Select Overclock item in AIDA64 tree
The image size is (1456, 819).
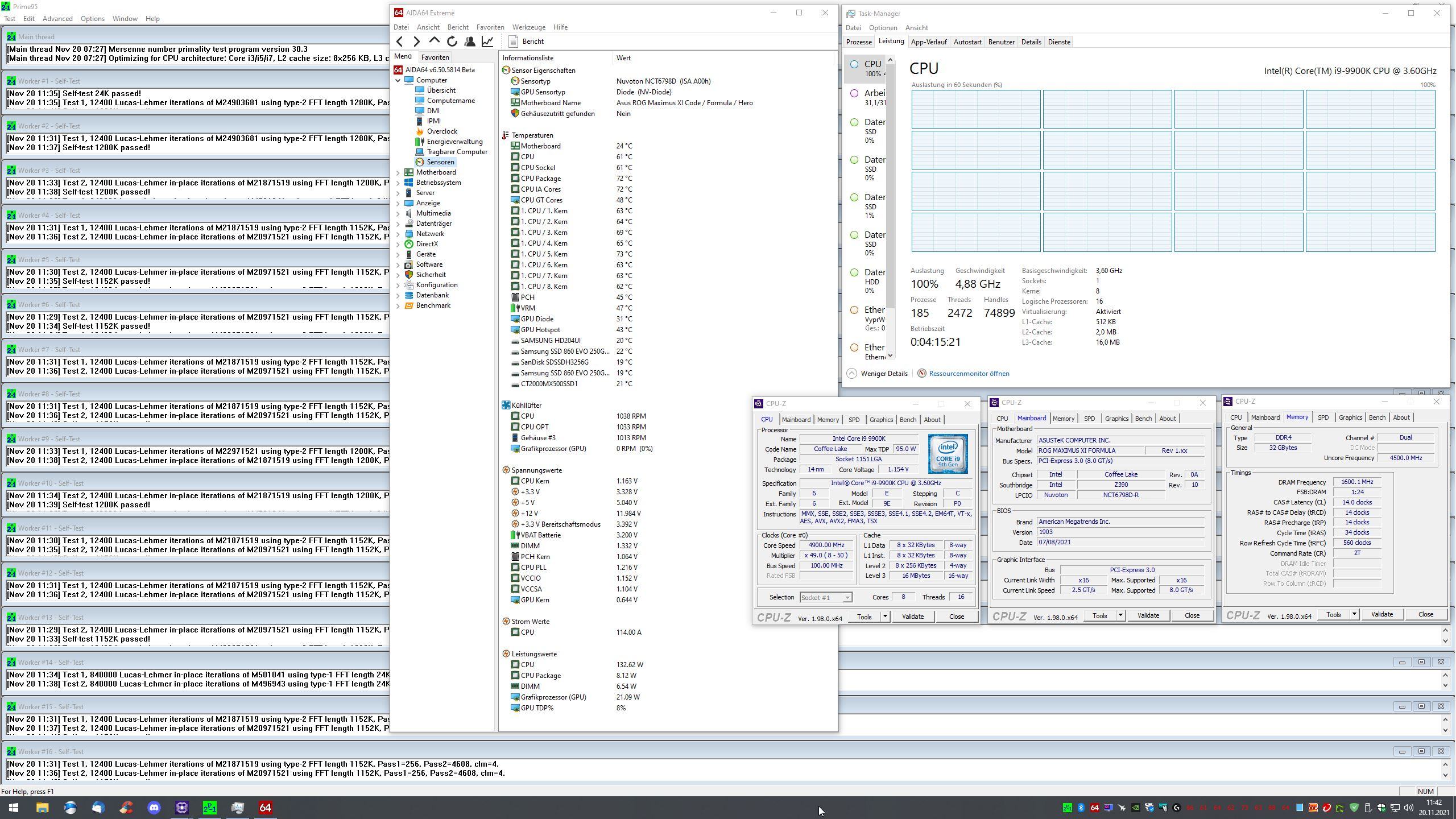[442, 131]
